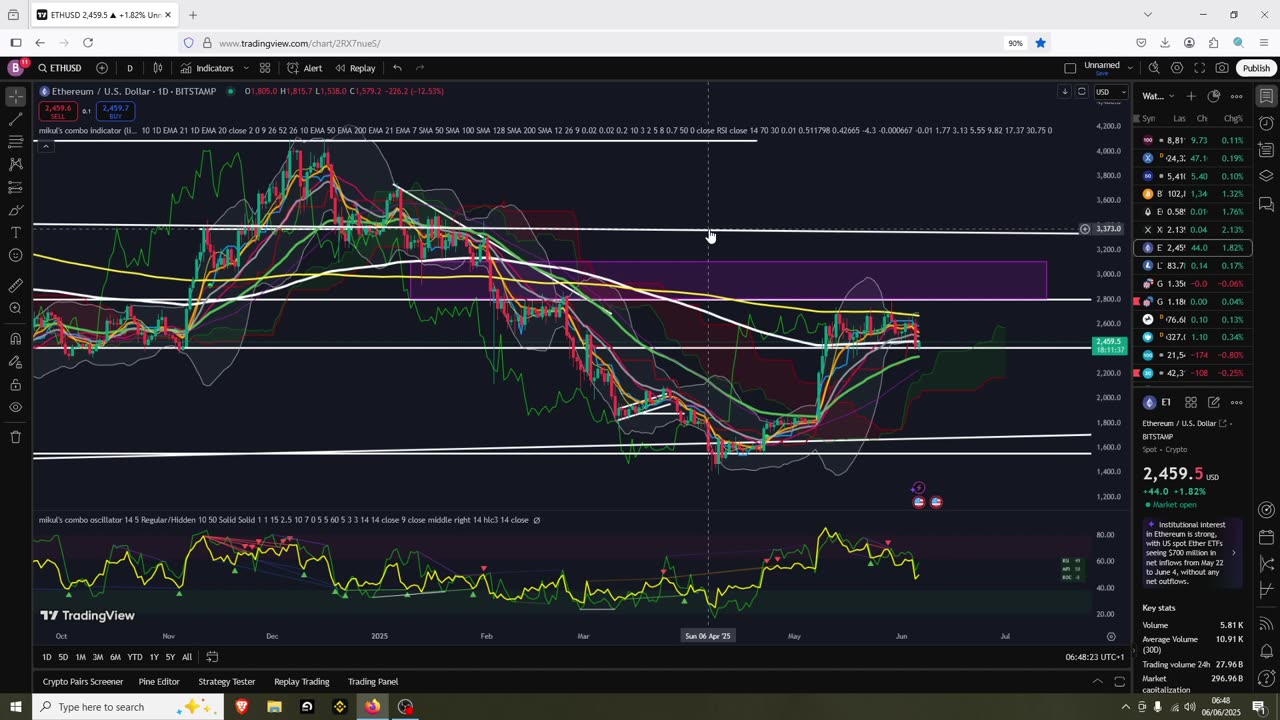The width and height of the screenshot is (1280, 720).
Task: Toggle magnet mode in drawing toolbar
Action: 15,338
